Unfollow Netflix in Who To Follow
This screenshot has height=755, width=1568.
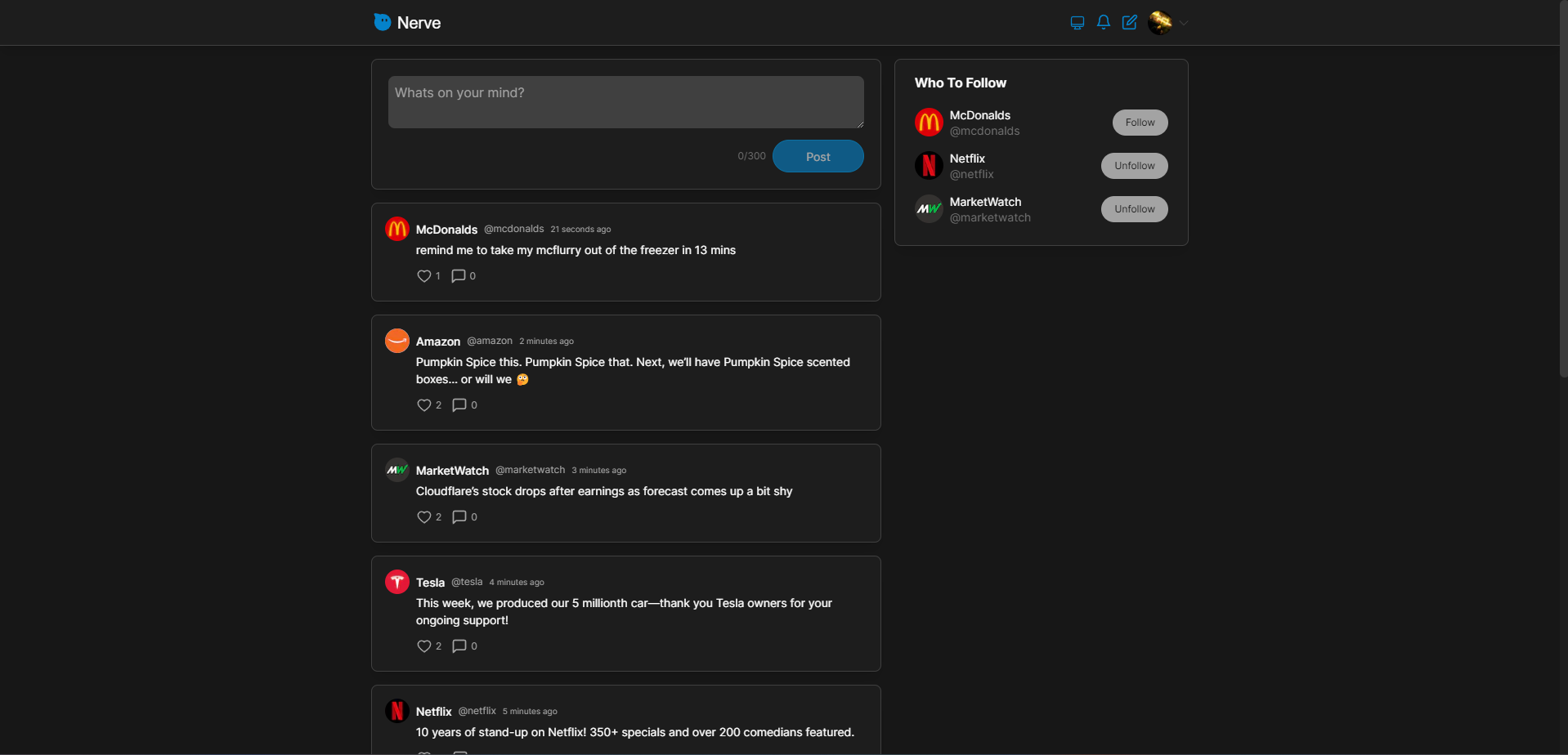1134,166
